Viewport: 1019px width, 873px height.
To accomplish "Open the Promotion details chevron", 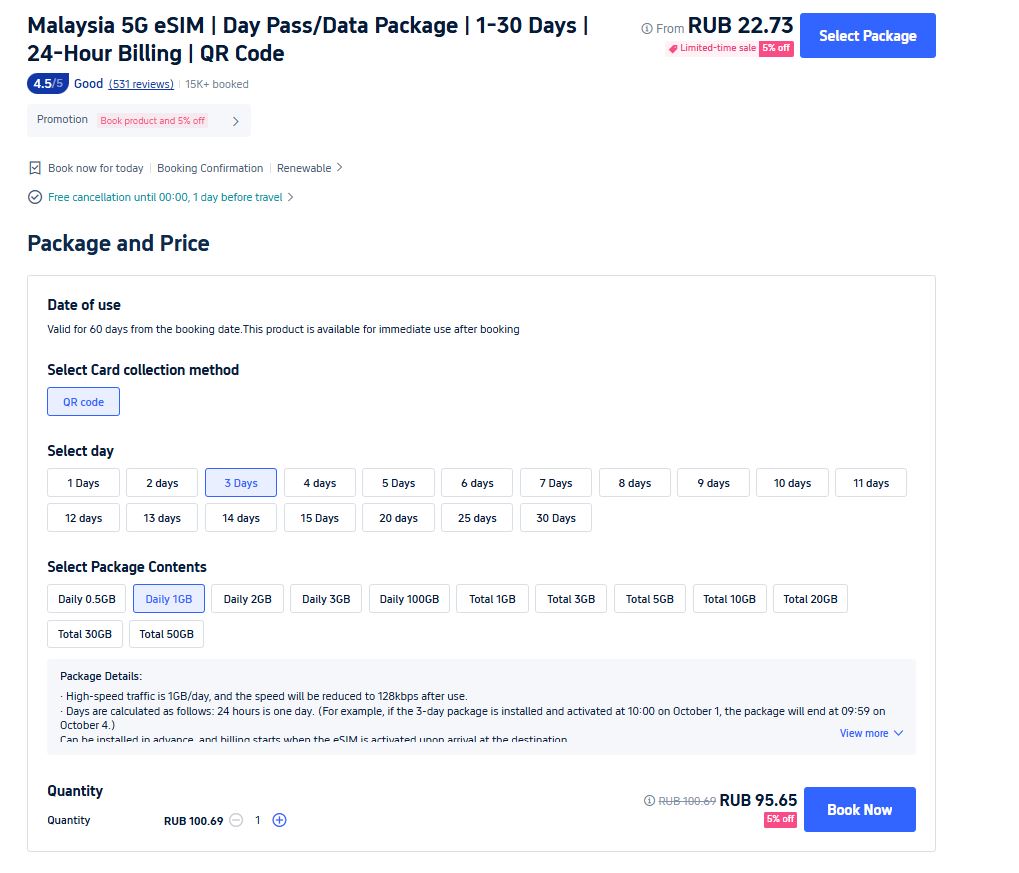I will click(x=236, y=121).
